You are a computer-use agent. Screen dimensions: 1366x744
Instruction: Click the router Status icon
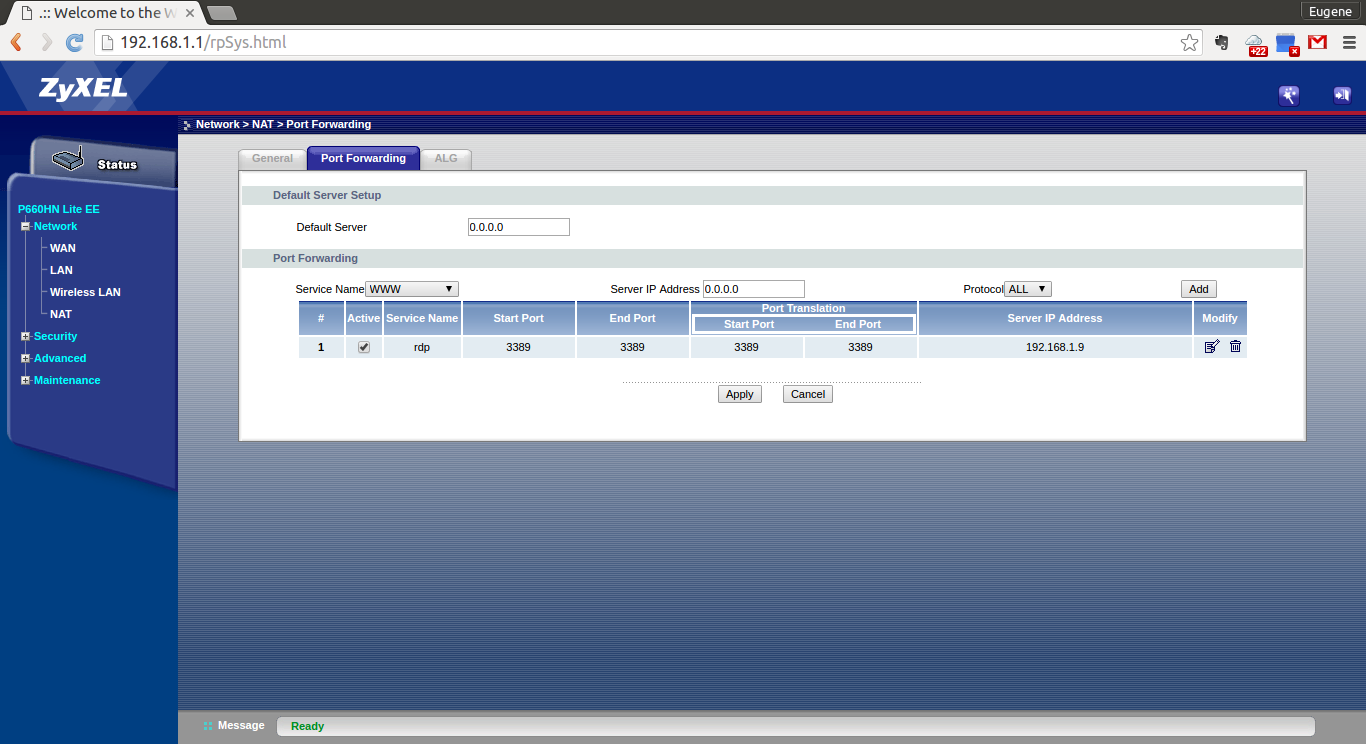pos(68,160)
